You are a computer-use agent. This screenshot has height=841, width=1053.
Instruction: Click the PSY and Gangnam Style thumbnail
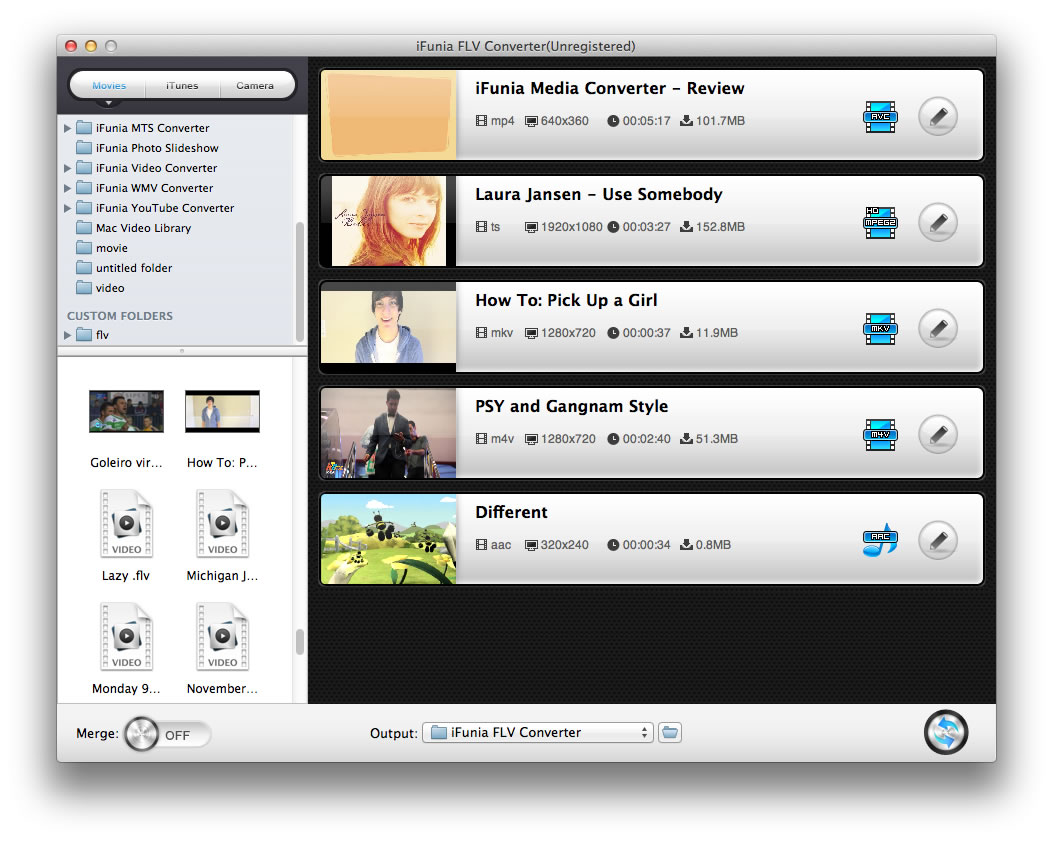click(x=389, y=433)
